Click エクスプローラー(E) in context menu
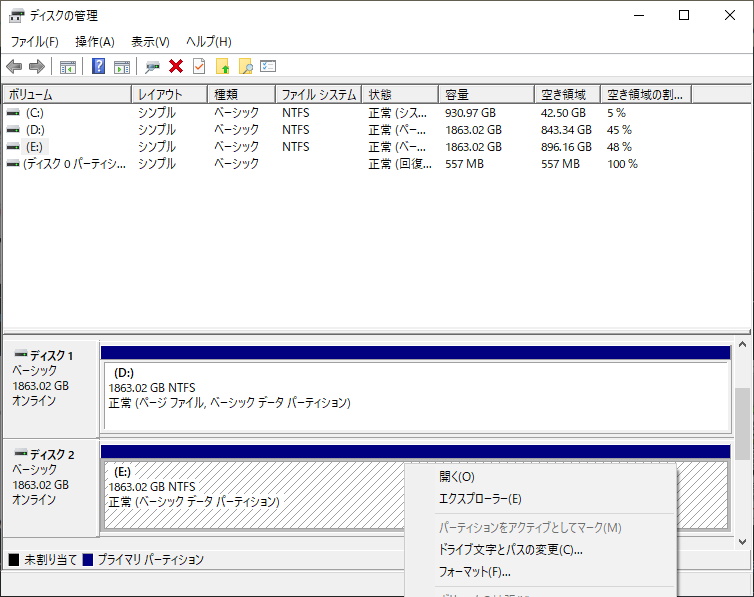The height and width of the screenshot is (597, 754). (x=480, y=499)
